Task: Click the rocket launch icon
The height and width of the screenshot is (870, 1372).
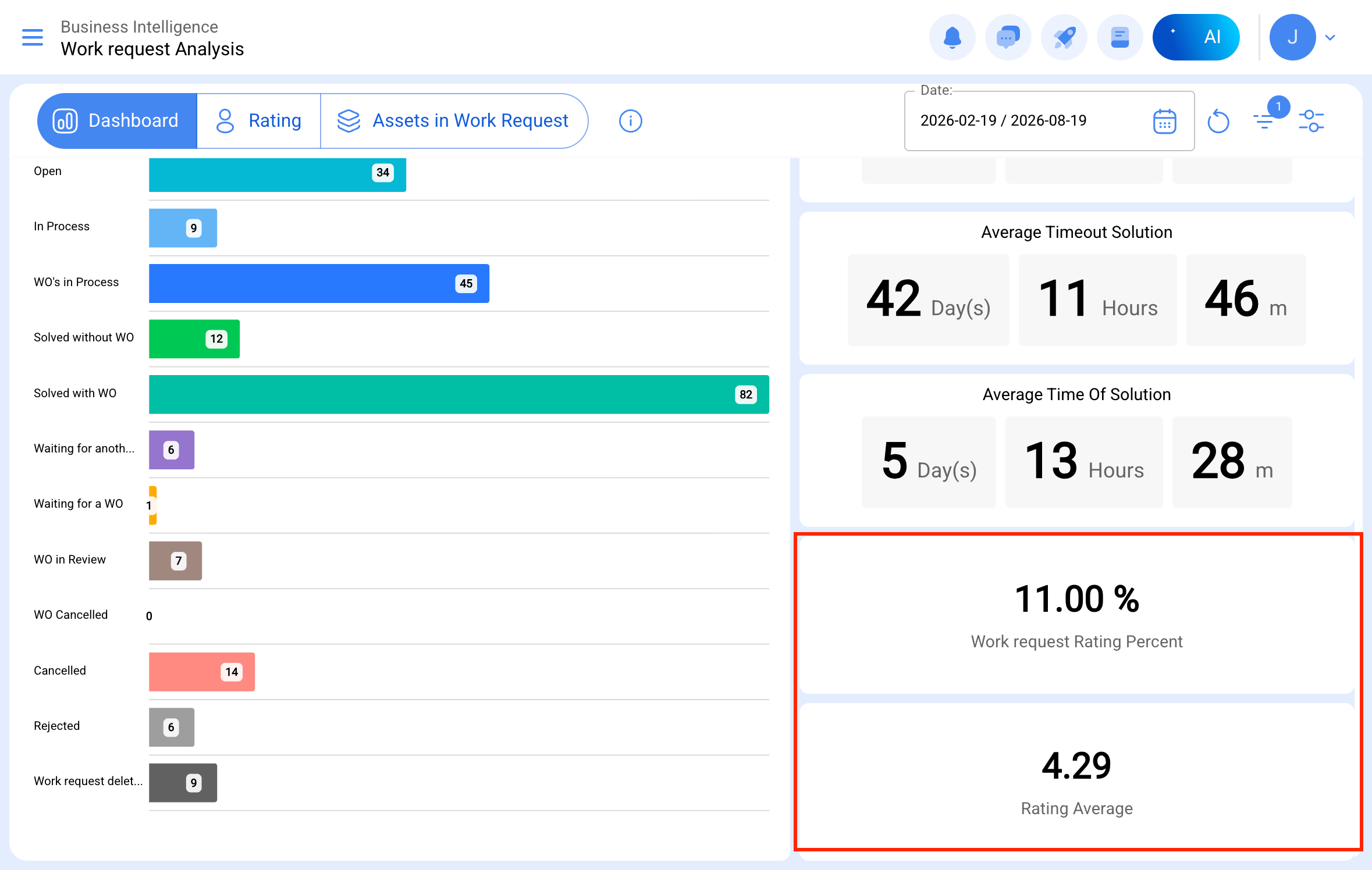Action: pos(1064,37)
